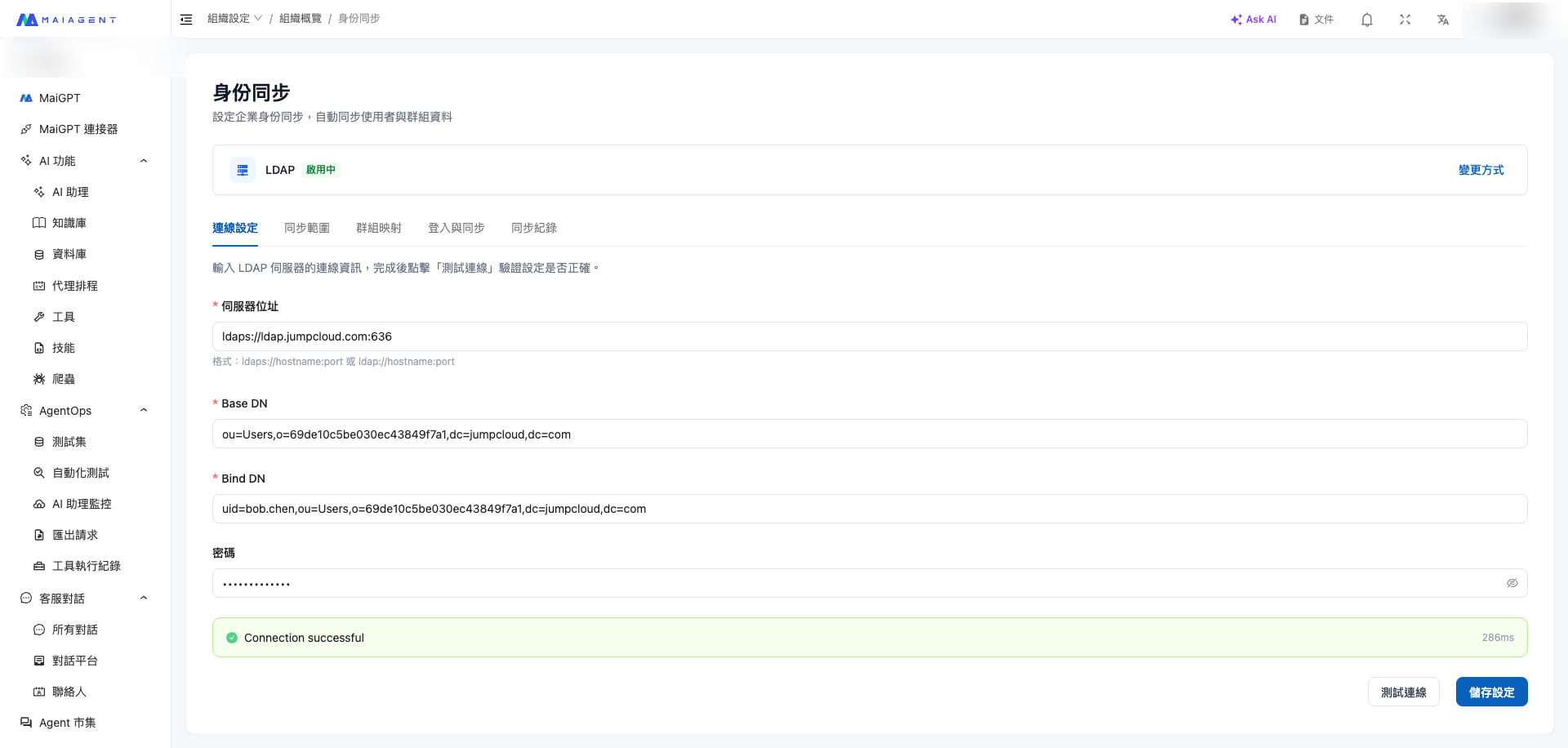Collapse the AgentOps section
1568x748 pixels.
pyautogui.click(x=144, y=411)
